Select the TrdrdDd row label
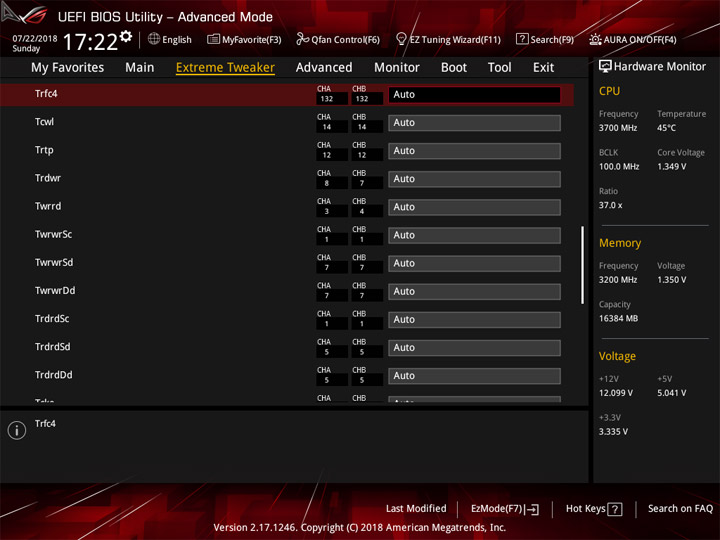This screenshot has height=540, width=720. pyautogui.click(x=53, y=375)
